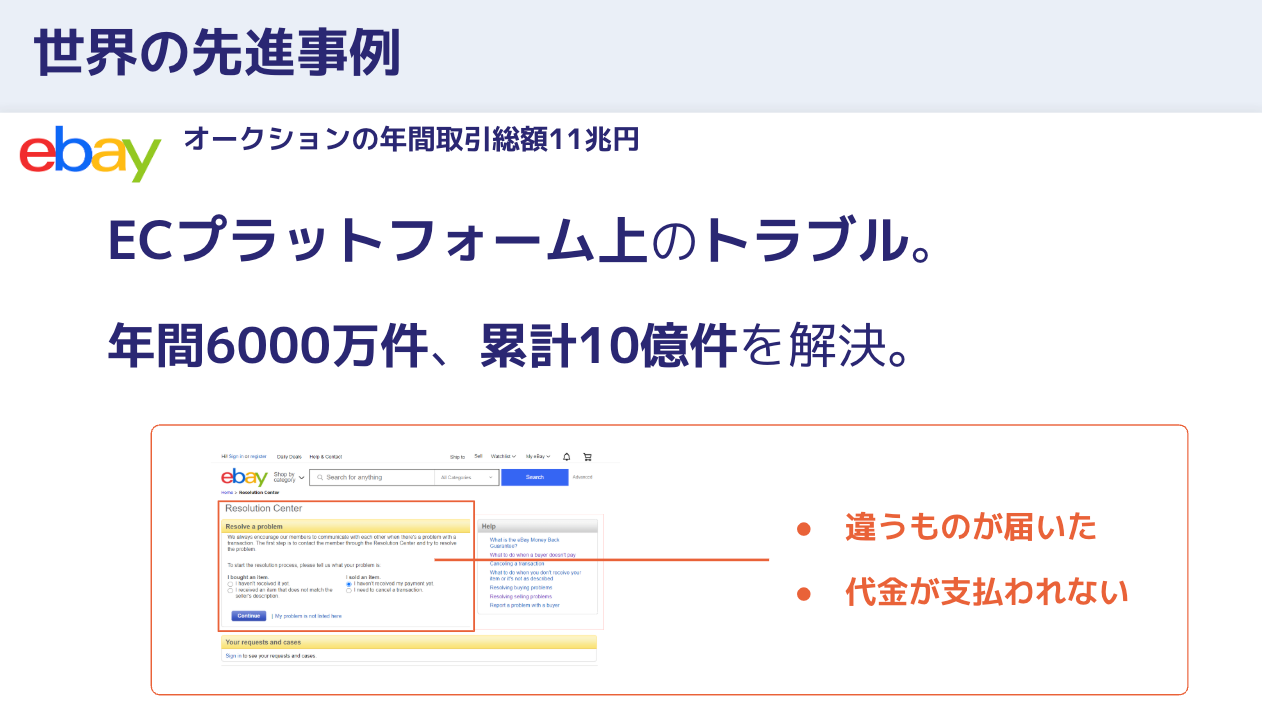Image resolution: width=1262 pixels, height=708 pixels.
Task: Open the notifications bell icon
Action: (x=566, y=456)
